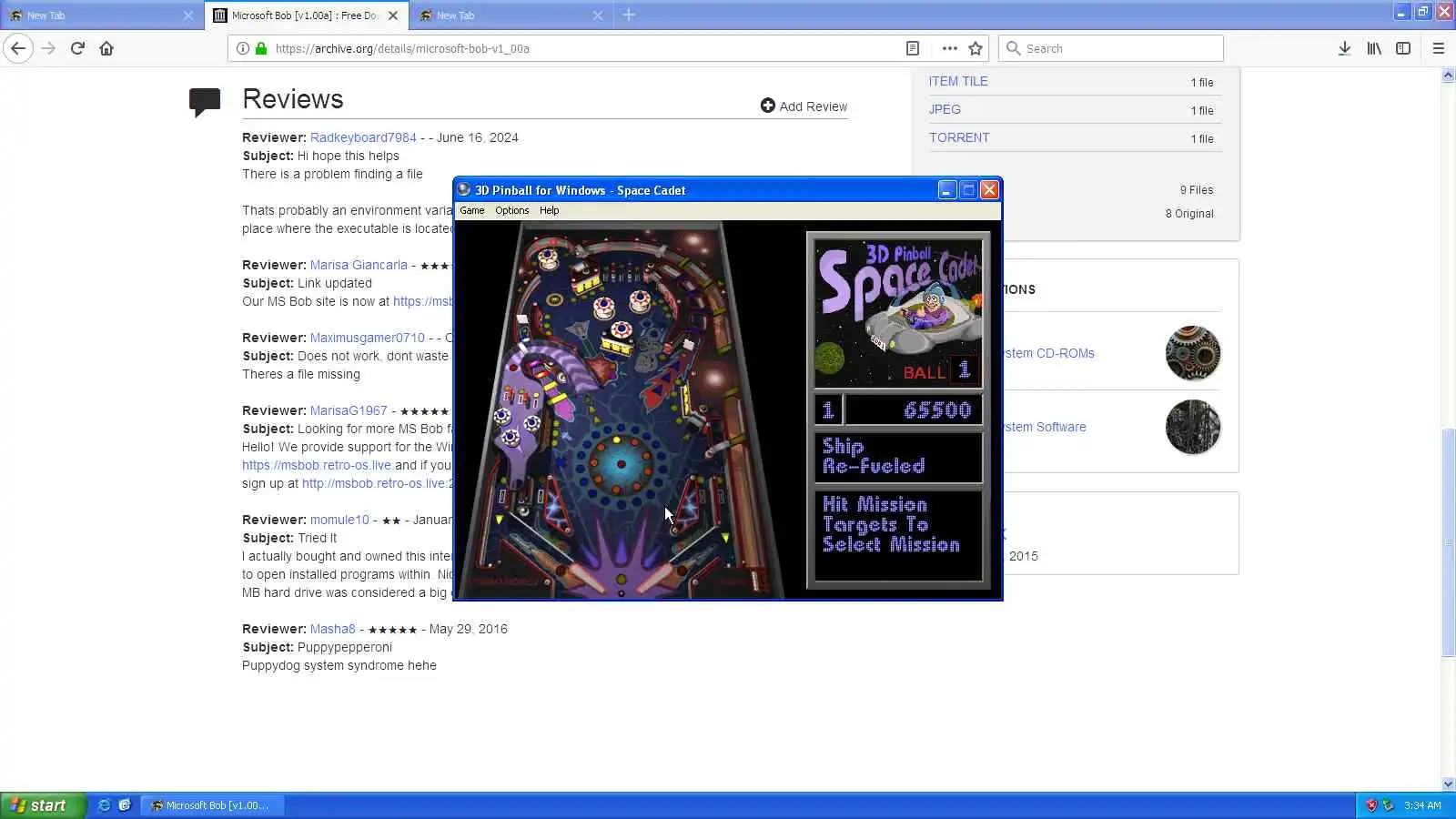Screen dimensions: 1456x819
Task: Click the '9 Files' text
Action: click(x=1197, y=189)
